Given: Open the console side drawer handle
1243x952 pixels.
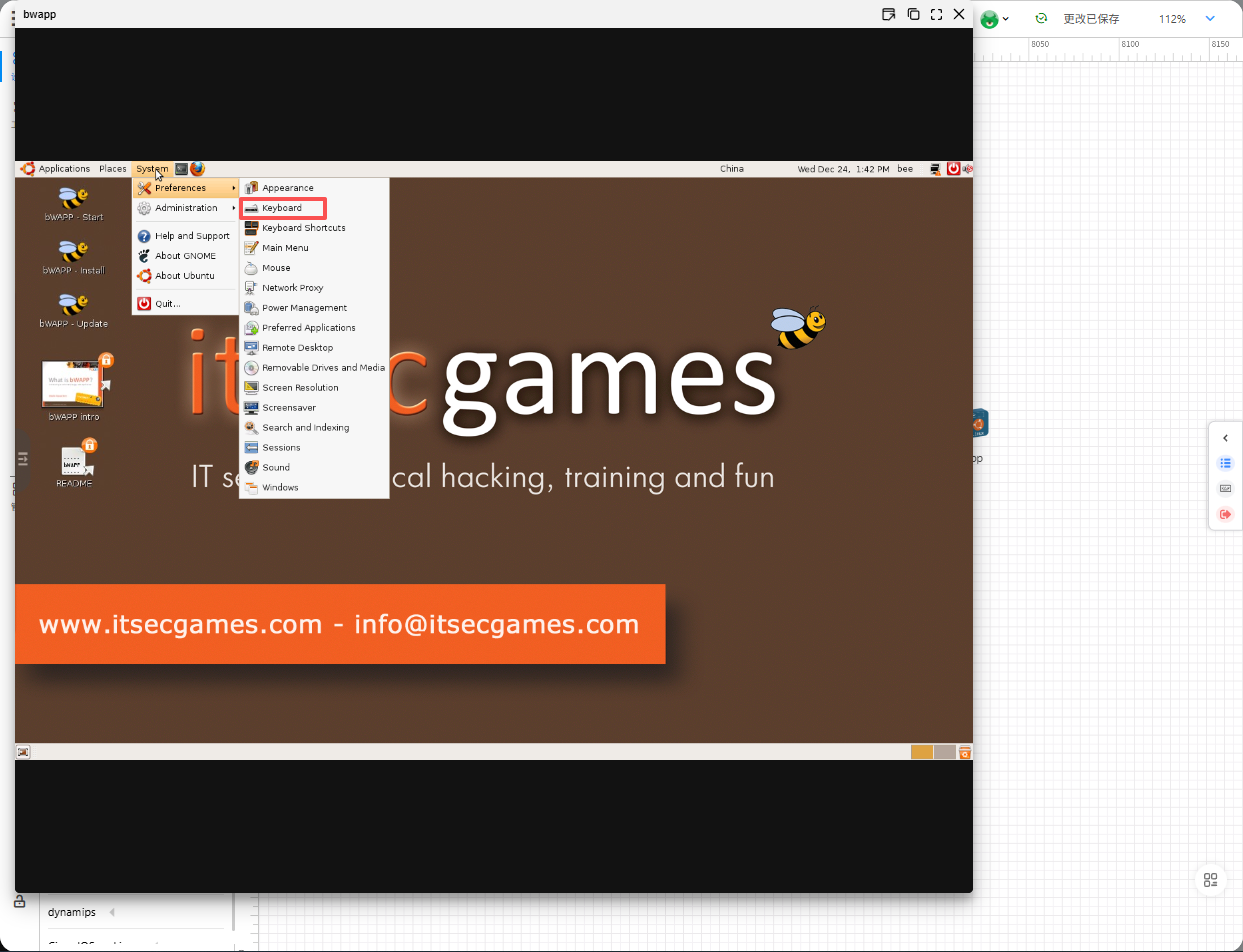Looking at the screenshot, I should 23,459.
